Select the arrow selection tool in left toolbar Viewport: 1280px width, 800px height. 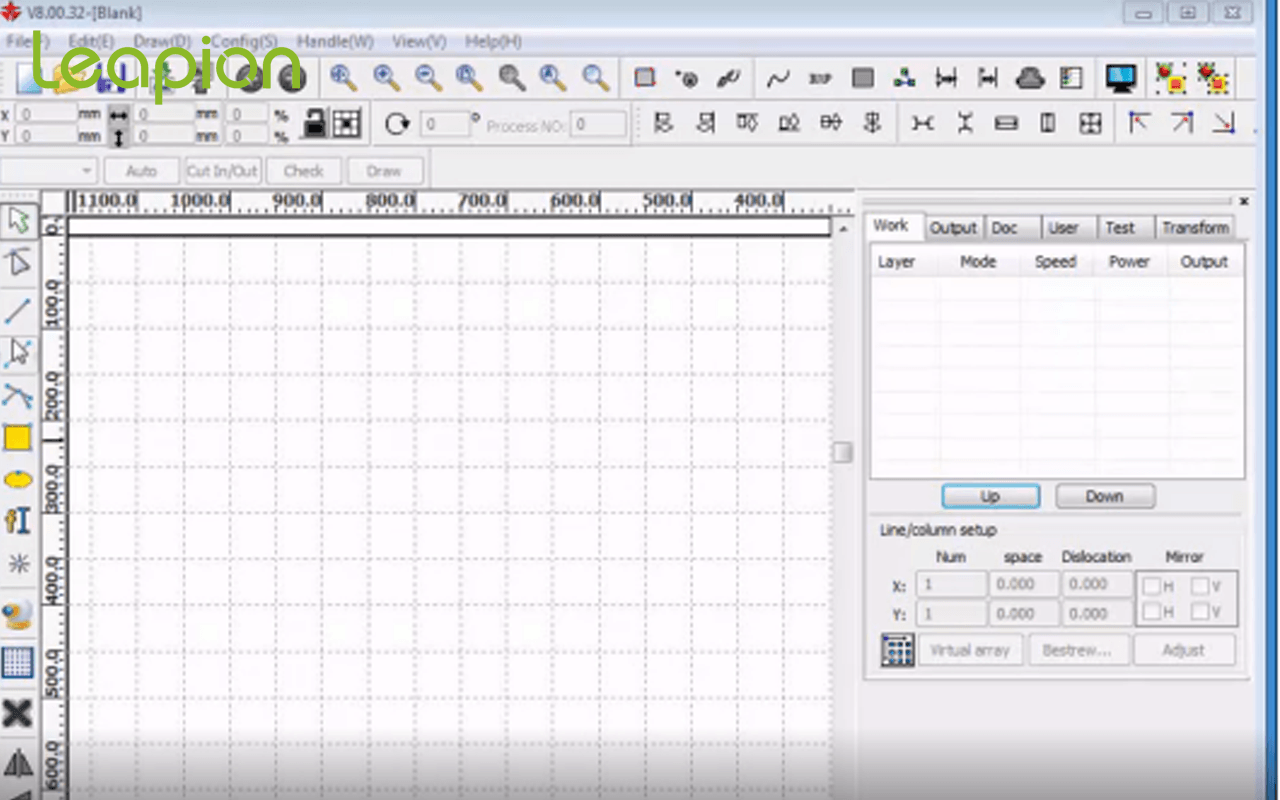(x=18, y=221)
